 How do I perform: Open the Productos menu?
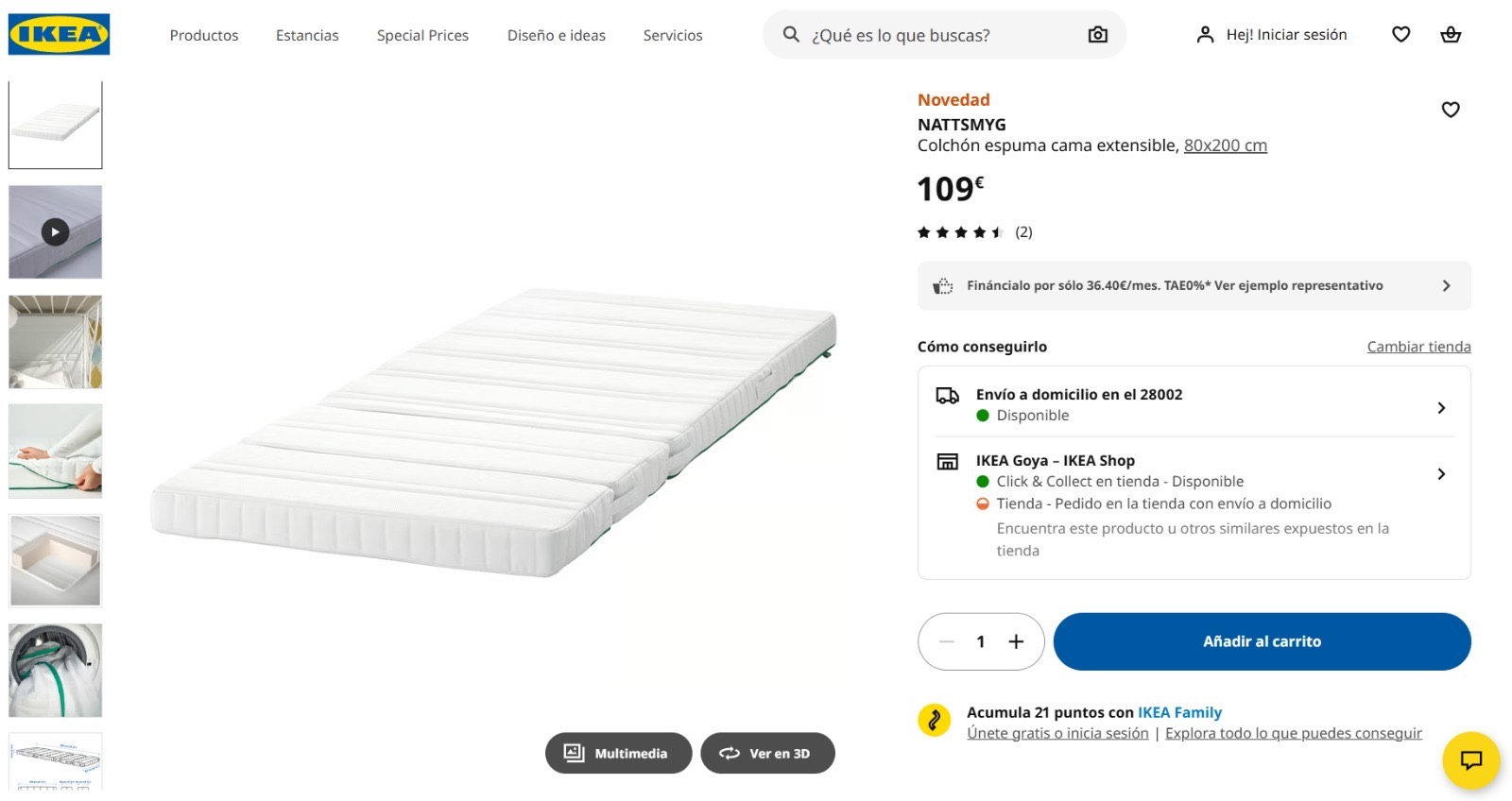point(204,35)
